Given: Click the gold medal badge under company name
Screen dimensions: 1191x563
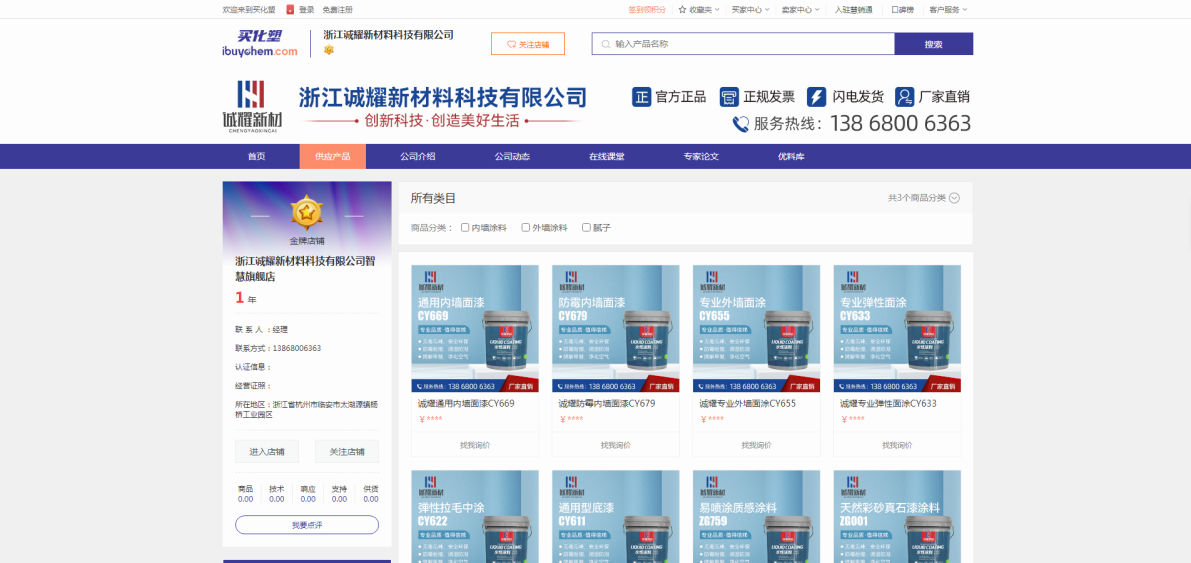Looking at the screenshot, I should pos(329,49).
